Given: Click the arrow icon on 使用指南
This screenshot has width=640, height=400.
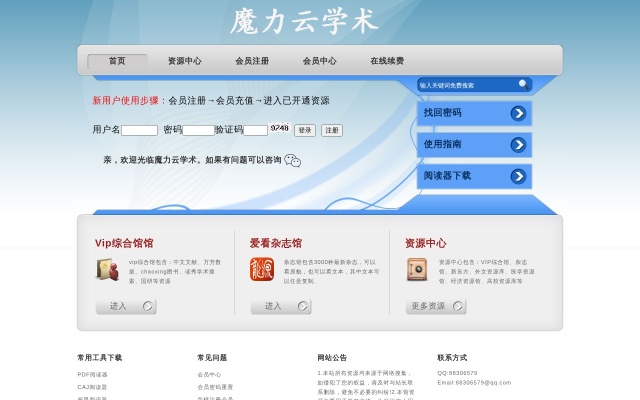Looking at the screenshot, I should click(x=518, y=144).
